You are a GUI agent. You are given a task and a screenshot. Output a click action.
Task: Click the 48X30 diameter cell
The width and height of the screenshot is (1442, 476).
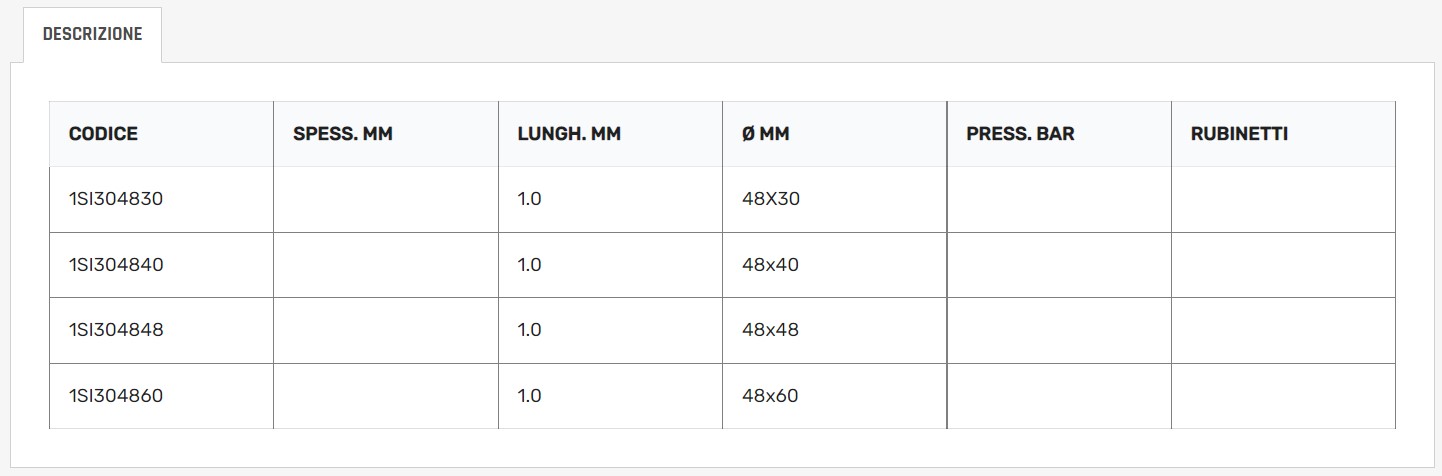(x=771, y=199)
